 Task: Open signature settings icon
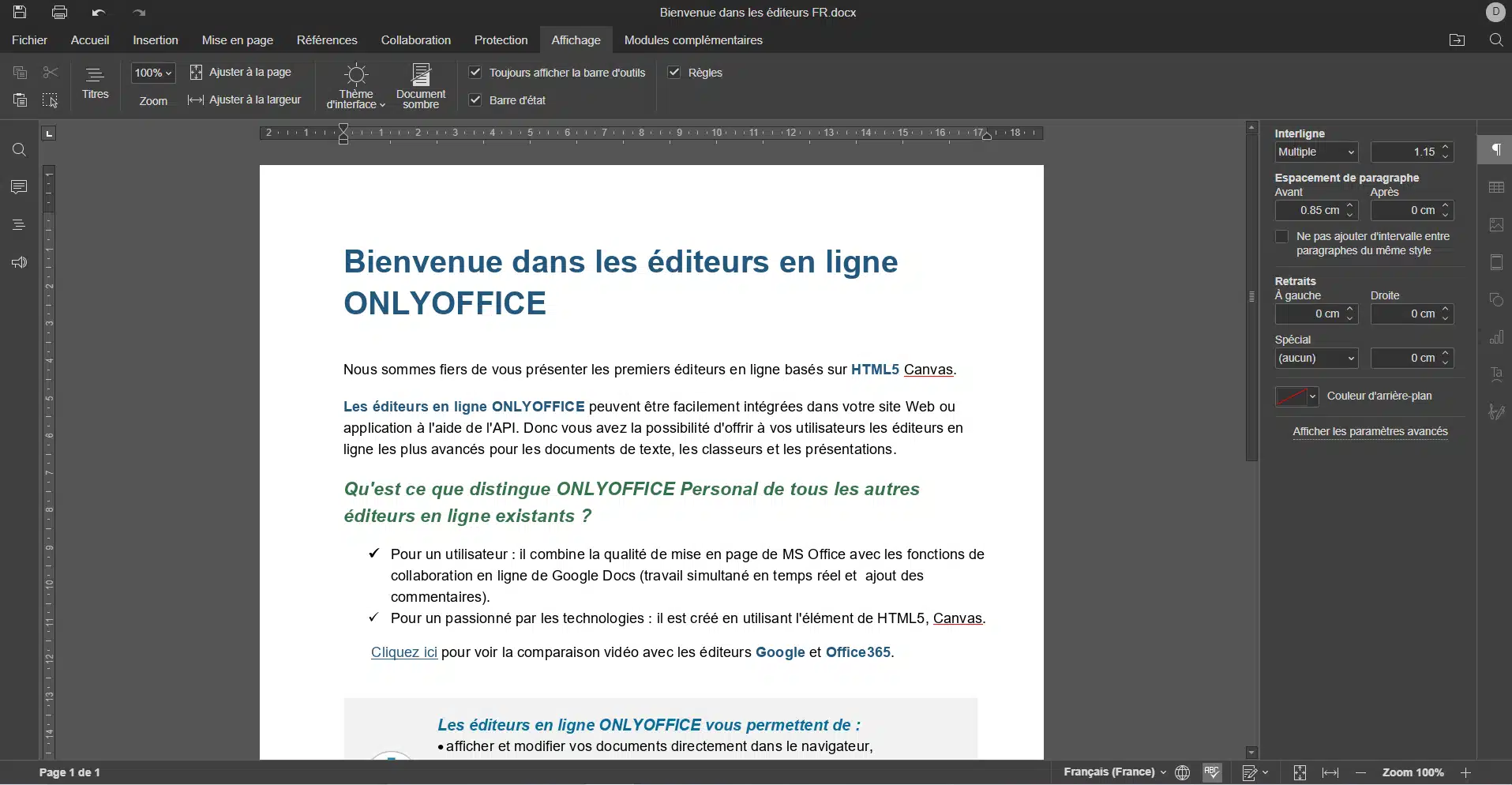pos(1496,412)
